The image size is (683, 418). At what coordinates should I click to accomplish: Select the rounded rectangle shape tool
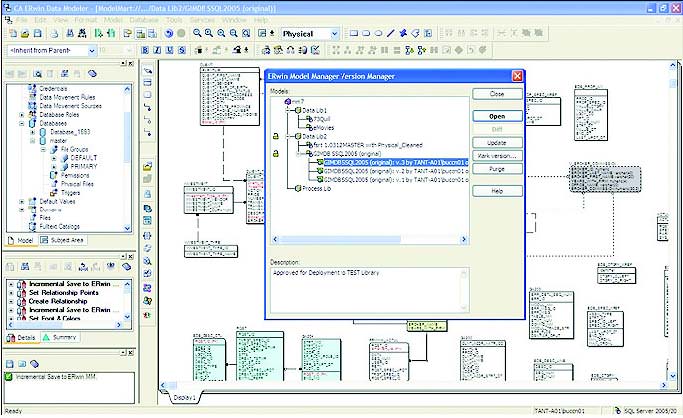(x=366, y=33)
